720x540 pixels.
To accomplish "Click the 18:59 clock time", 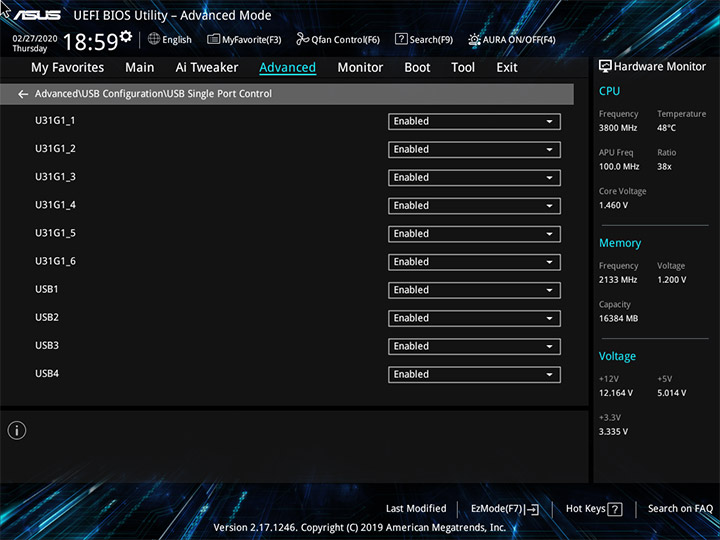I will [90, 42].
